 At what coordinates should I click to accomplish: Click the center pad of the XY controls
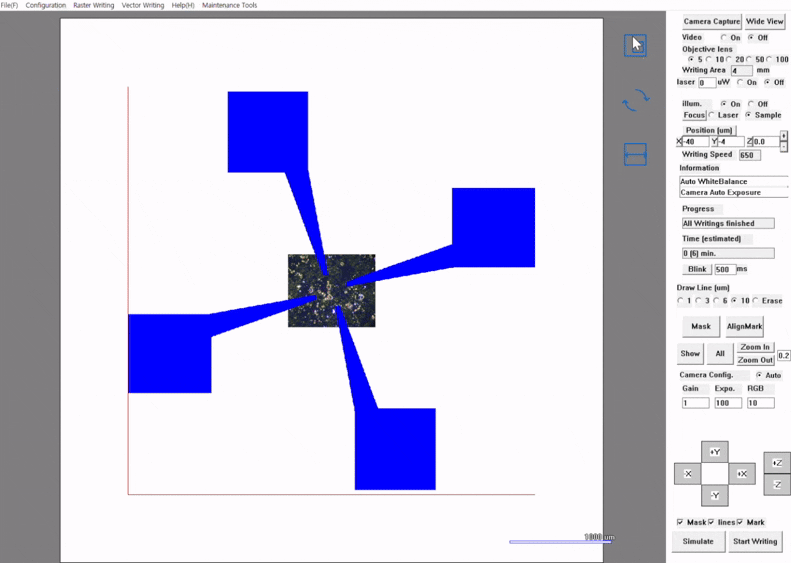[715, 474]
